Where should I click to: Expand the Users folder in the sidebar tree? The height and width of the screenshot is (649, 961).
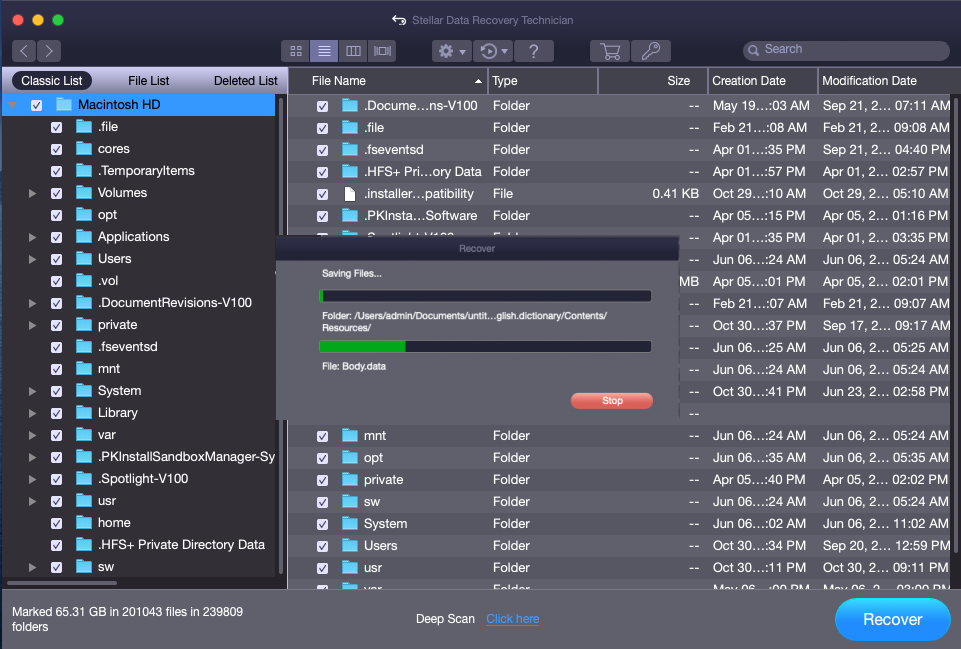pos(32,259)
